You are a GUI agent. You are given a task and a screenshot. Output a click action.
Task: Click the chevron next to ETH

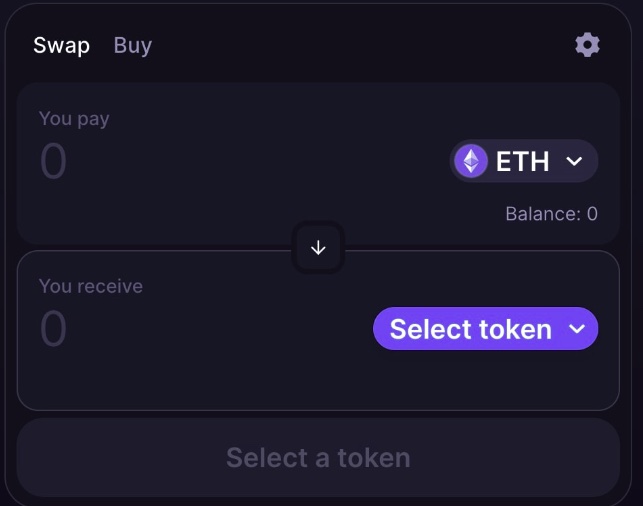(x=574, y=161)
